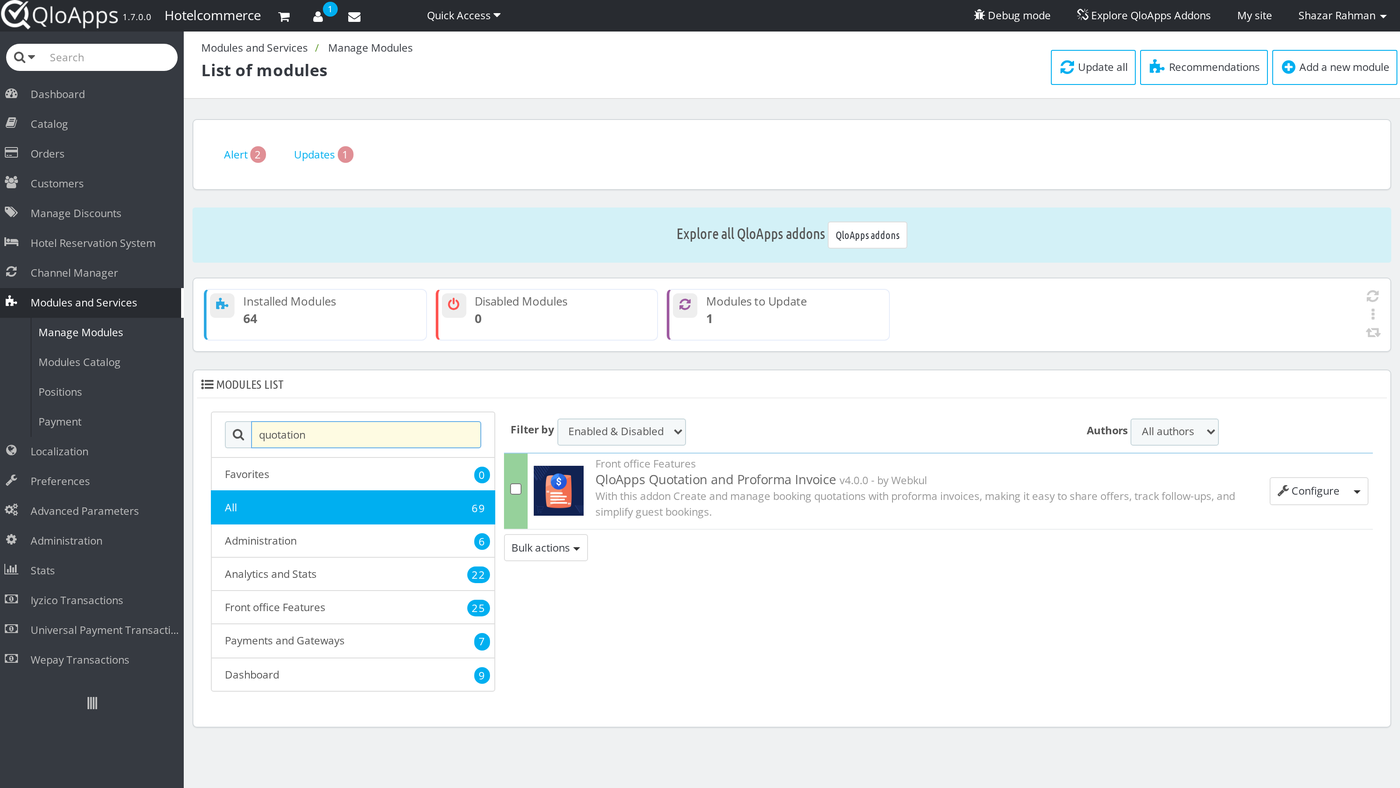Refresh the module stats panel icon

1373,296
